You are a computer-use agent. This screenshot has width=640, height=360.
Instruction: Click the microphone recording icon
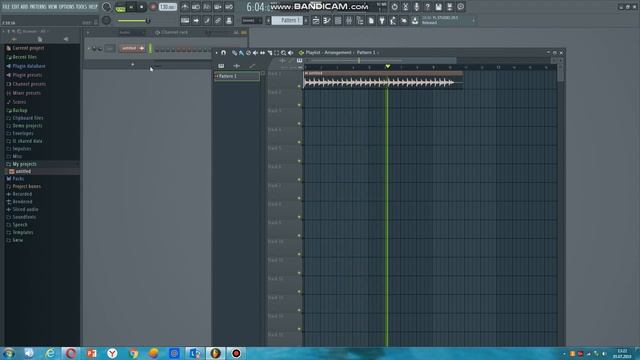click(416, 7)
